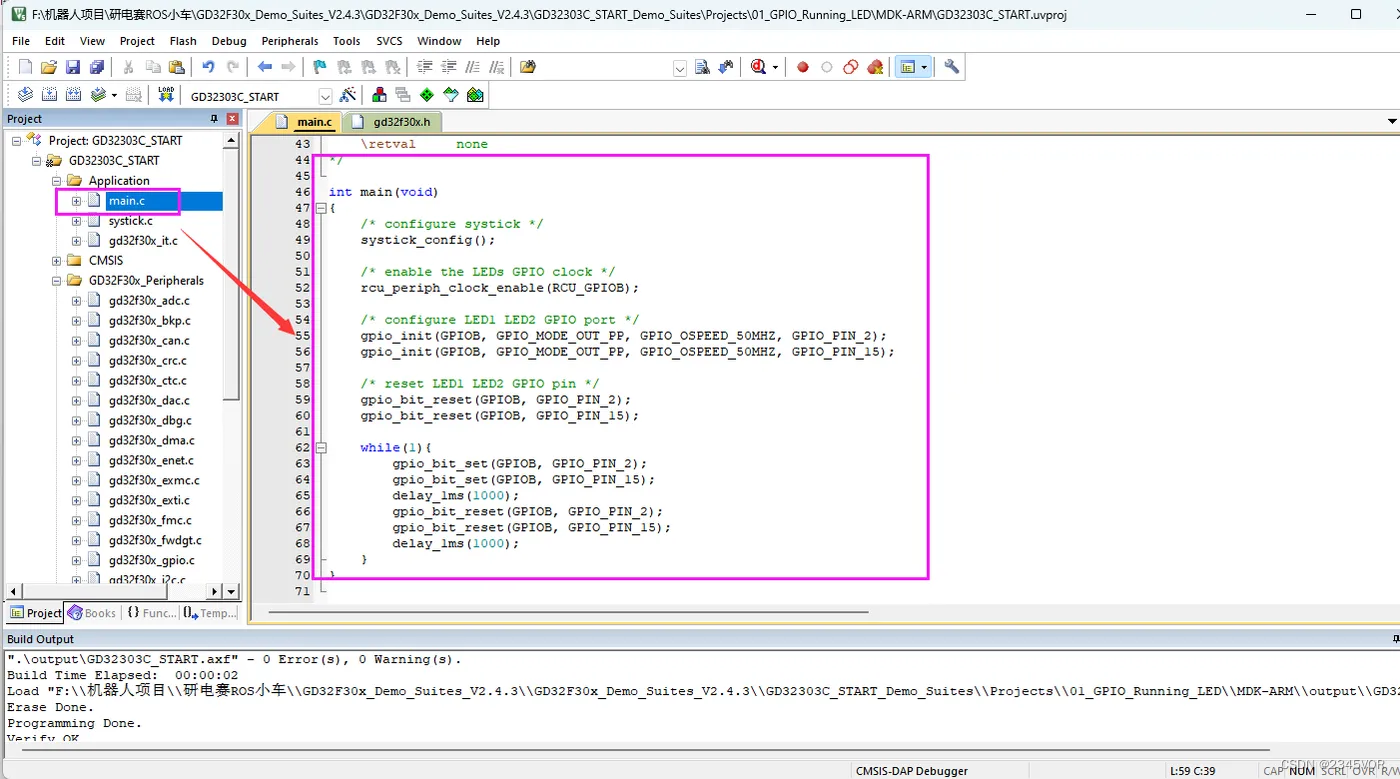Expand the CMSIS folder
Image resolution: width=1400 pixels, height=779 pixels.
point(56,261)
